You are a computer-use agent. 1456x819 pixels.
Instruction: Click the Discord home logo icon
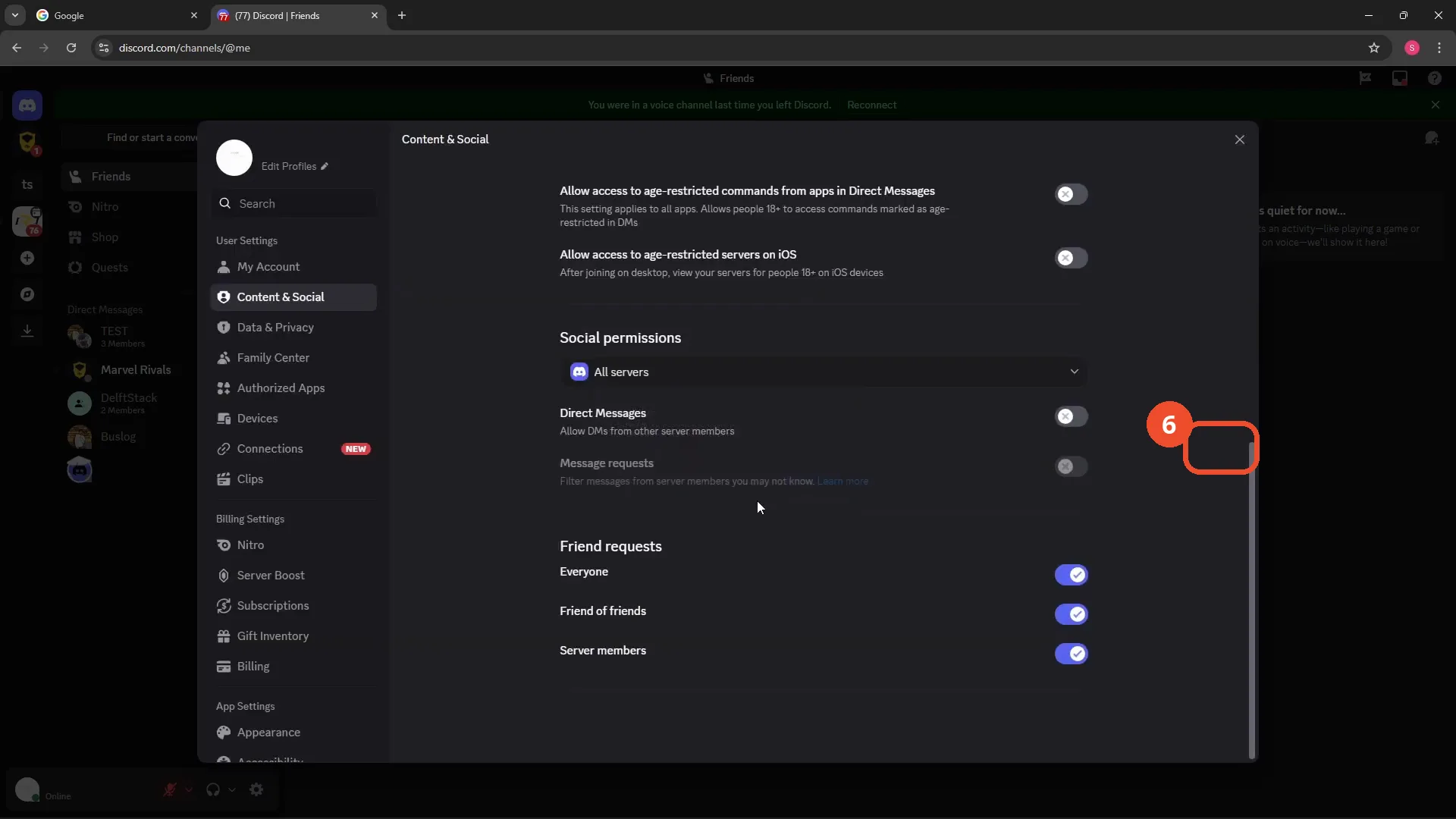pyautogui.click(x=27, y=105)
